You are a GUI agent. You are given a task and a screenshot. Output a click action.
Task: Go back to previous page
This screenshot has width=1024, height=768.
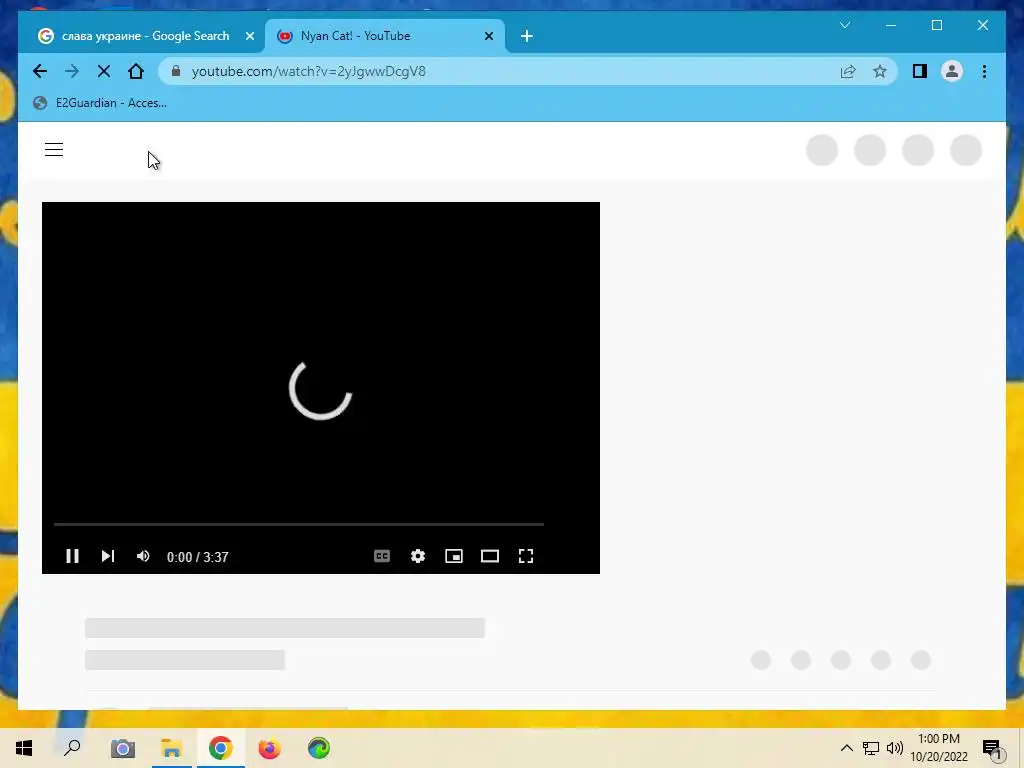pos(40,71)
